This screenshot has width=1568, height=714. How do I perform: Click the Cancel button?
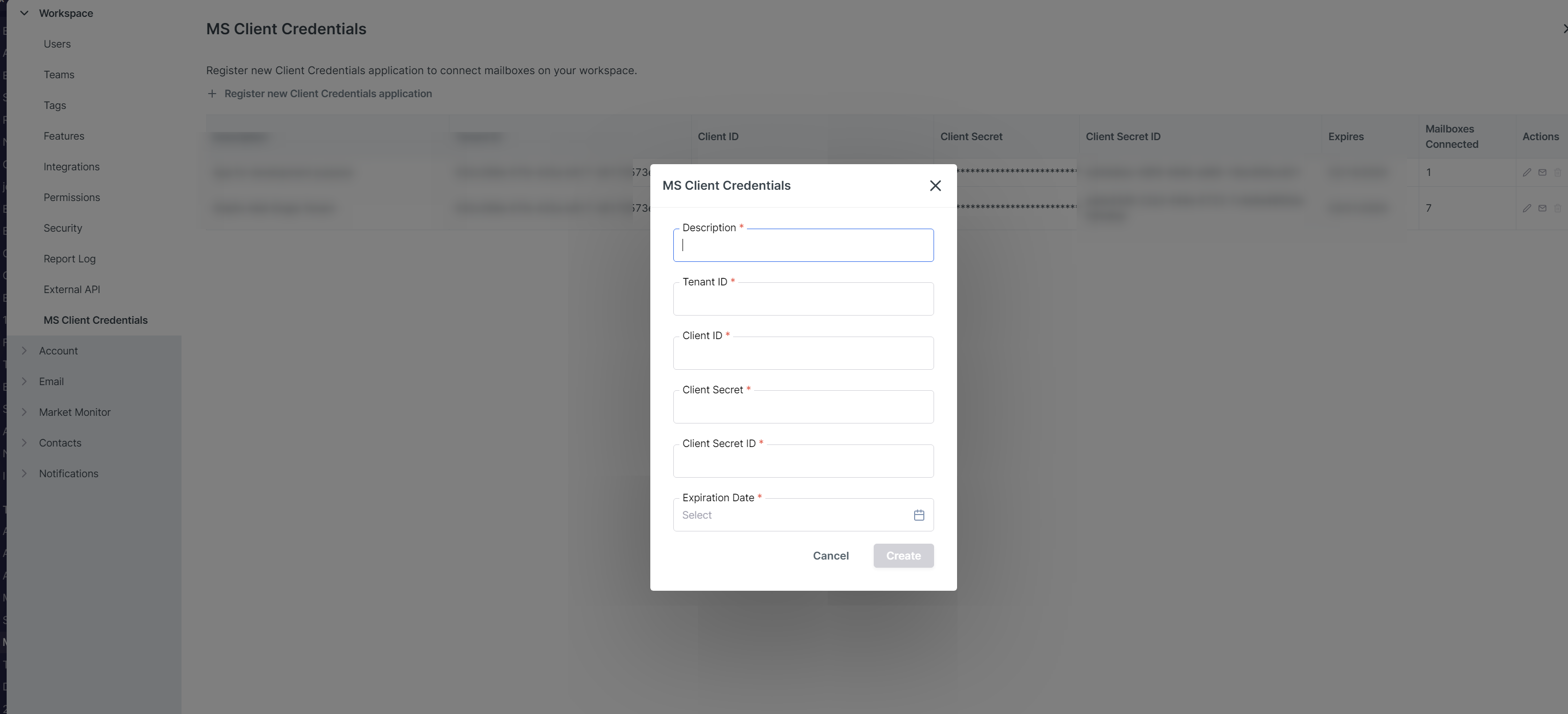tap(830, 556)
